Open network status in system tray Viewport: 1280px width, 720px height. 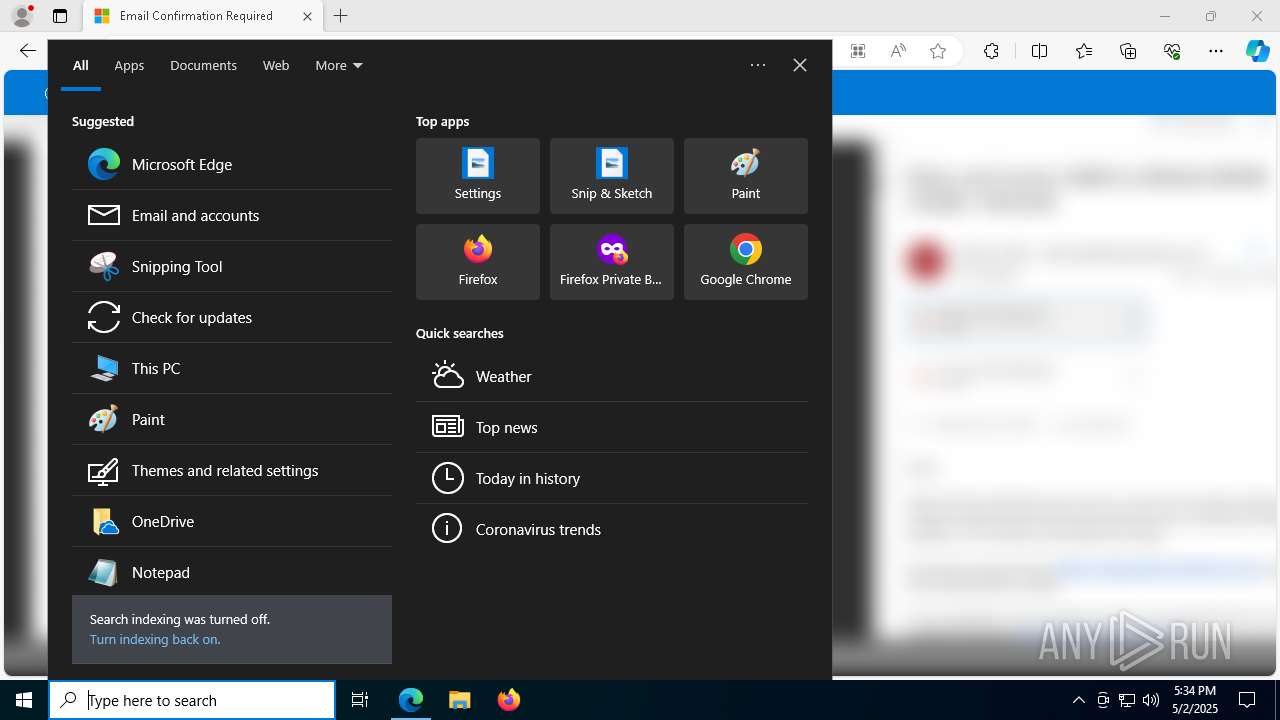[1127, 700]
